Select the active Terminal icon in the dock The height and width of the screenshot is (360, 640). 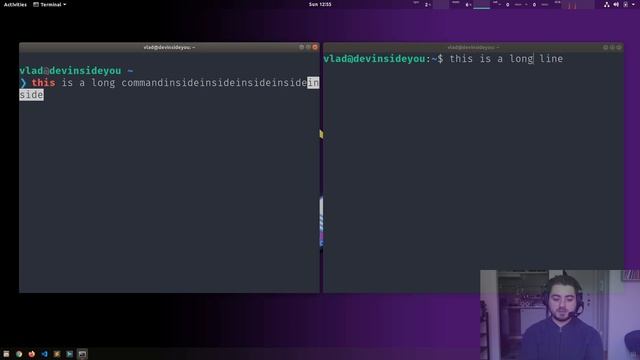(82, 354)
